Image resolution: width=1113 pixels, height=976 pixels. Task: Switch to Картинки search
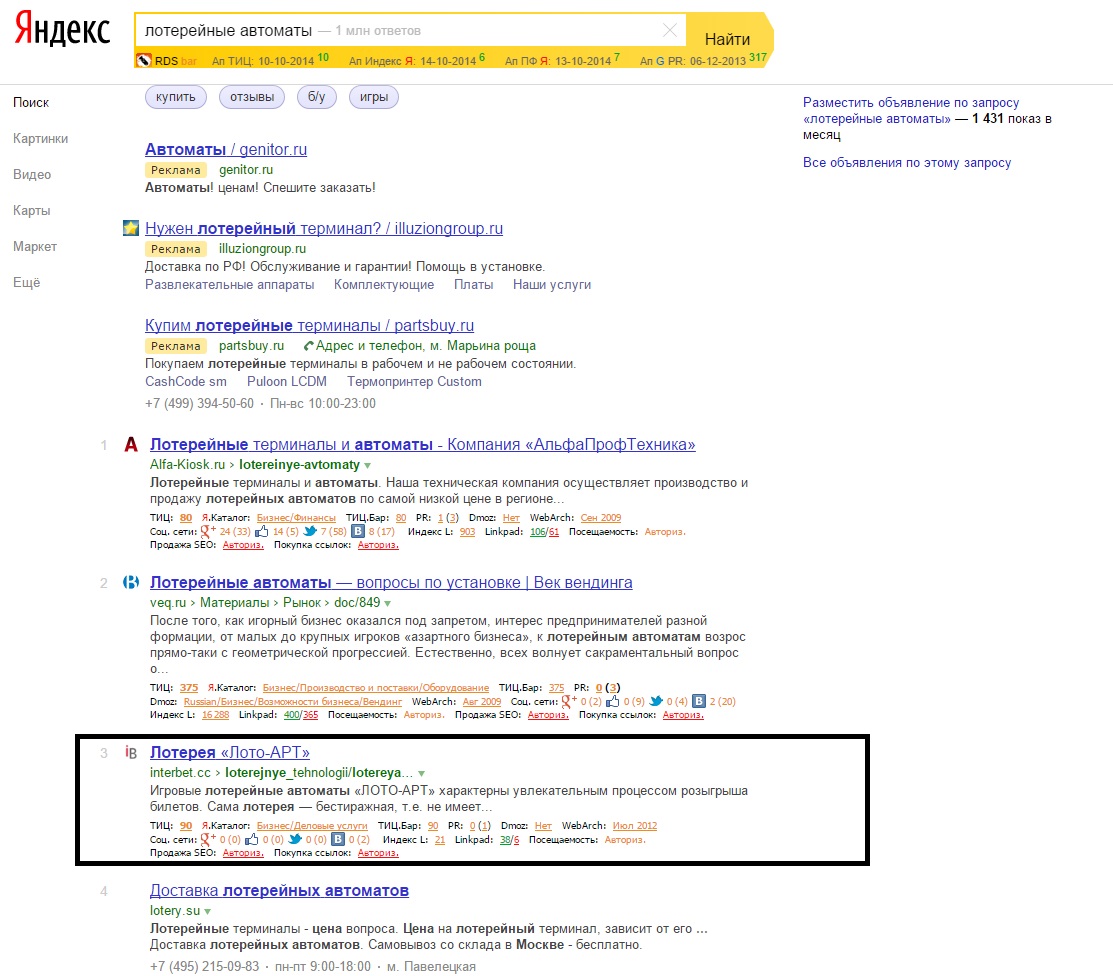[40, 138]
